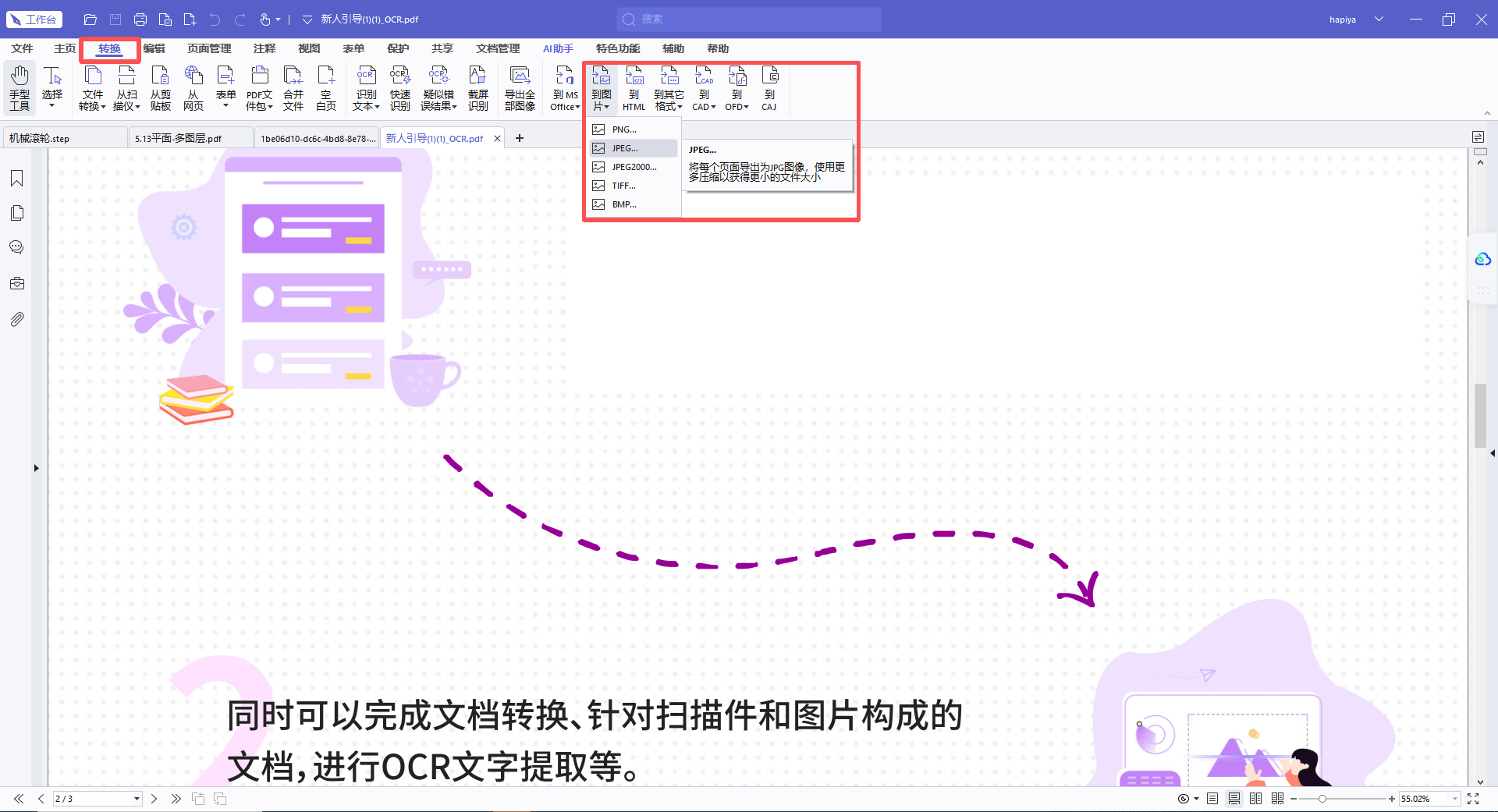Open the pages thumbnail panel in sidebar
This screenshot has height=812, width=1498.
pos(16,213)
